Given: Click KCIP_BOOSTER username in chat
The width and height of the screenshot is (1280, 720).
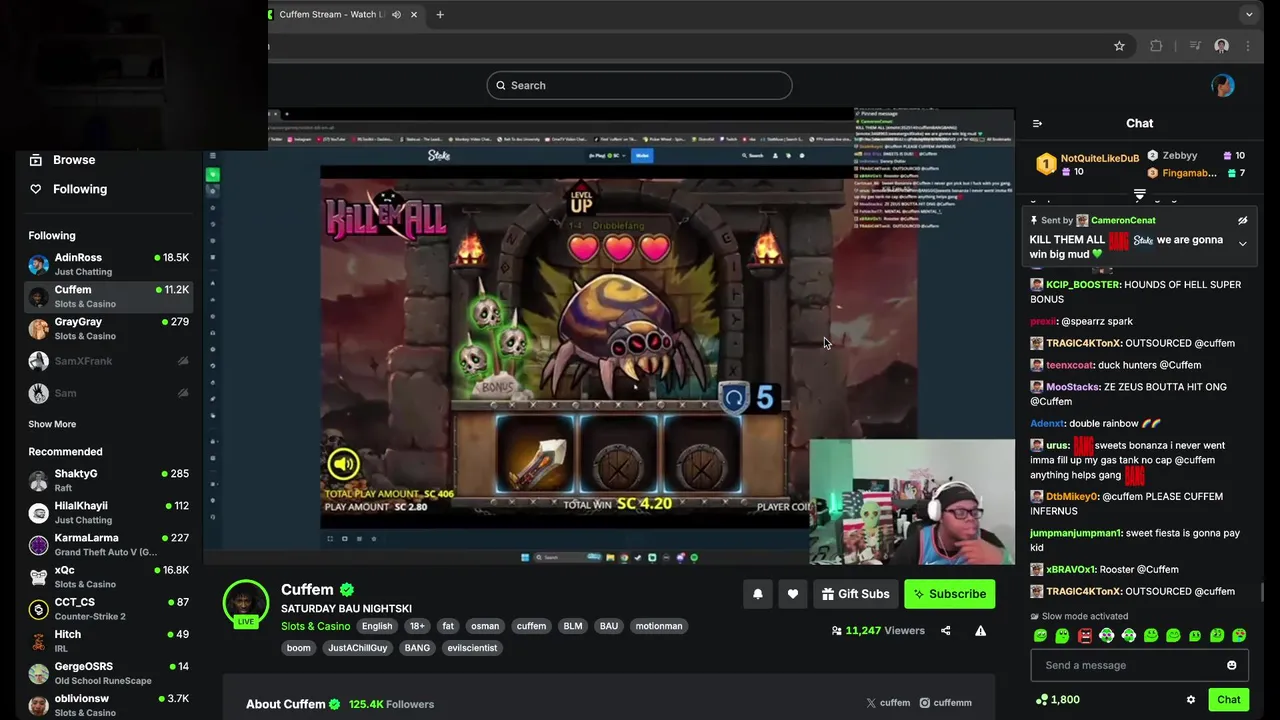Looking at the screenshot, I should tap(1083, 285).
